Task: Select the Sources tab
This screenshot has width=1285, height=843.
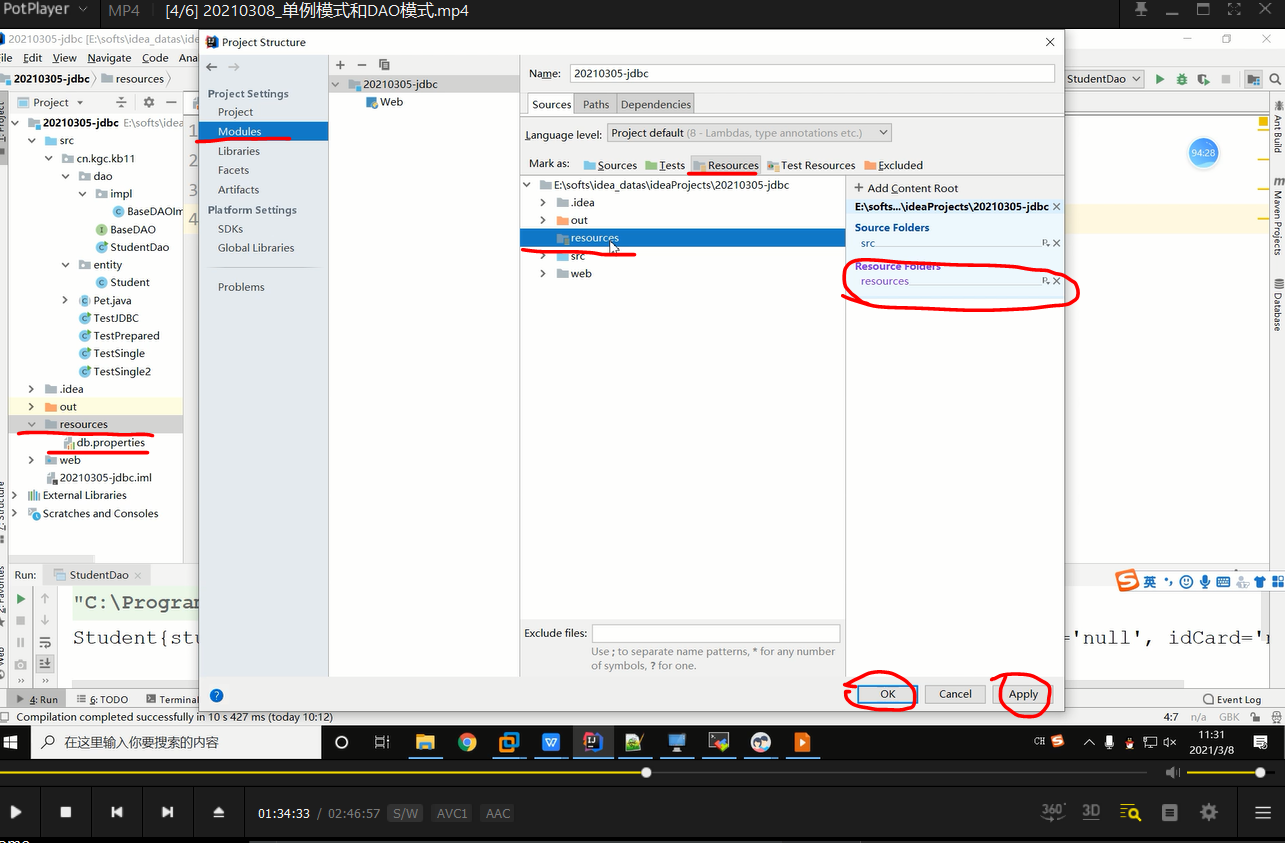Action: [x=552, y=104]
